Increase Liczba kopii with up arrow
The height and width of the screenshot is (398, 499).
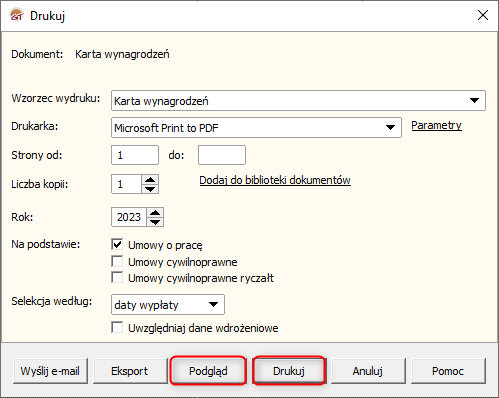click(x=150, y=180)
